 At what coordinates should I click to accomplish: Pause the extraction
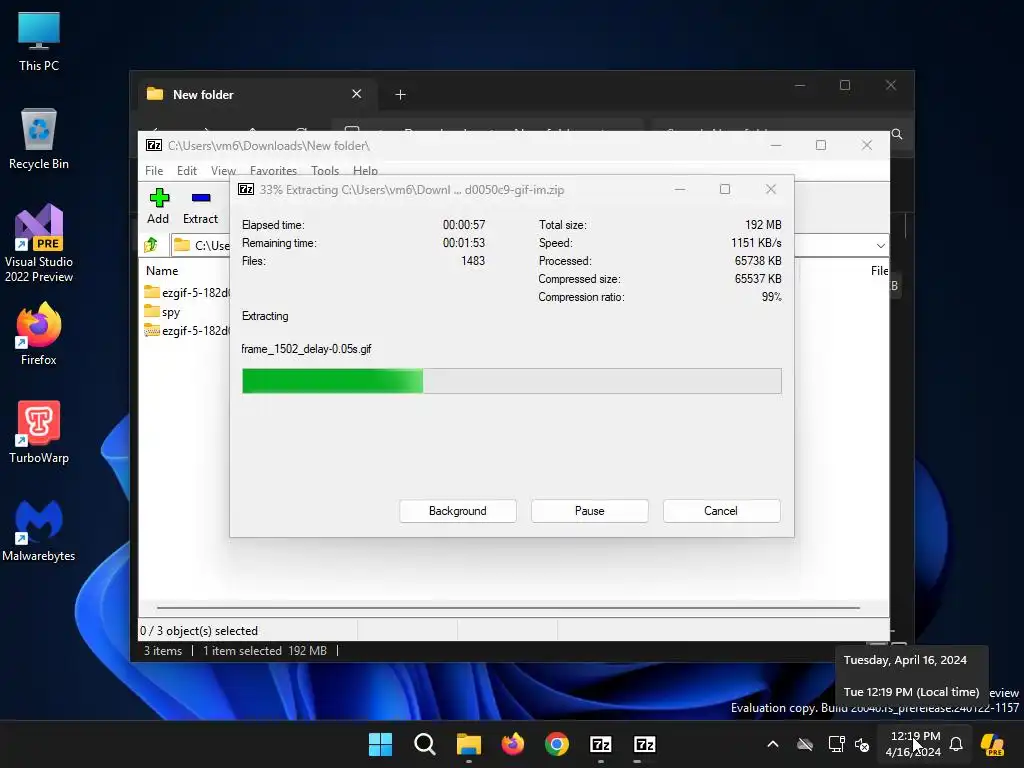[x=590, y=511]
